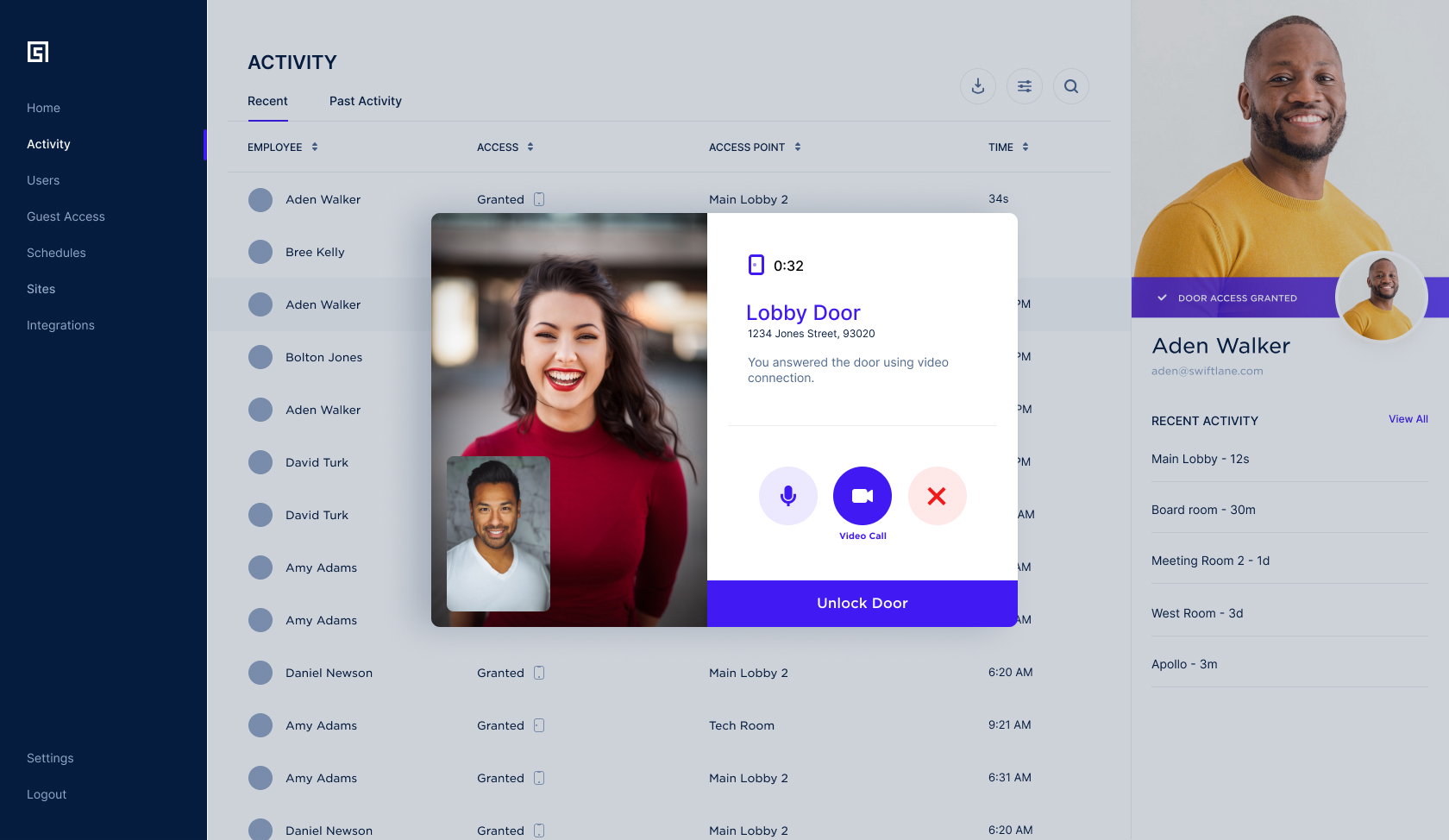Viewport: 1449px width, 840px height.
Task: Toggle sorting on the TIME column
Action: pyautogui.click(x=1026, y=147)
